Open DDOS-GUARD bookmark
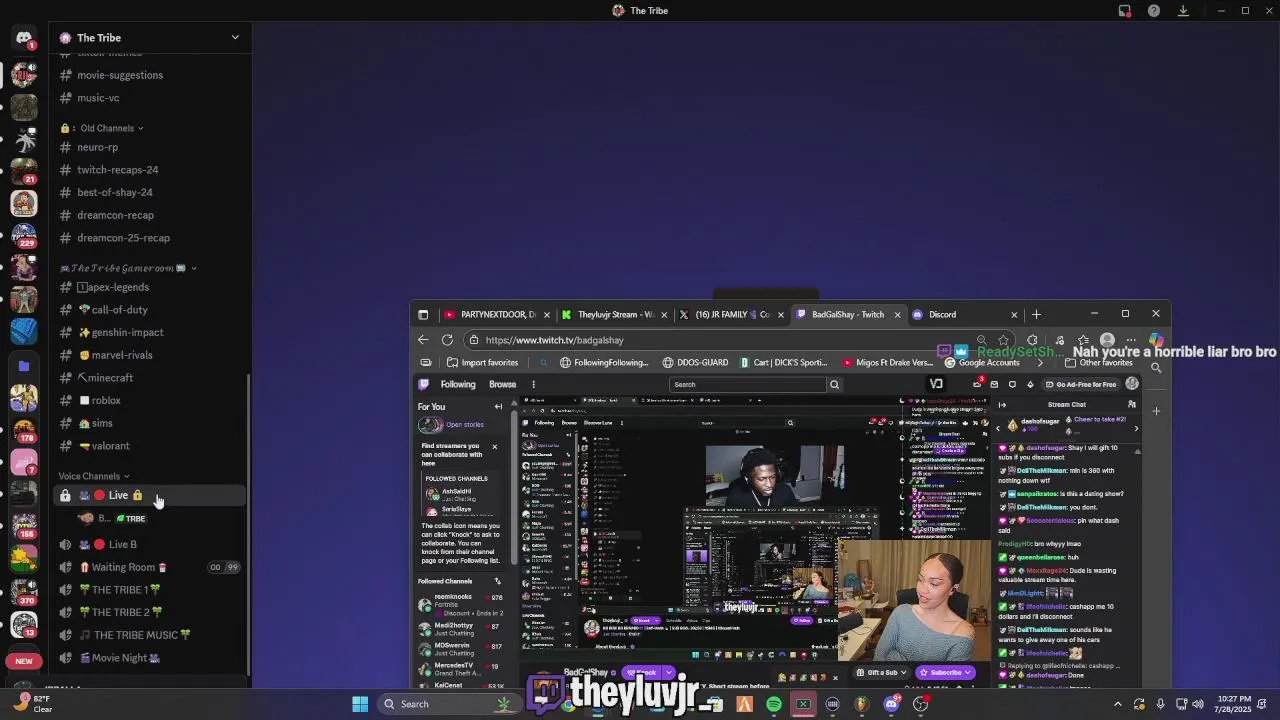The height and width of the screenshot is (720, 1280). [x=695, y=363]
